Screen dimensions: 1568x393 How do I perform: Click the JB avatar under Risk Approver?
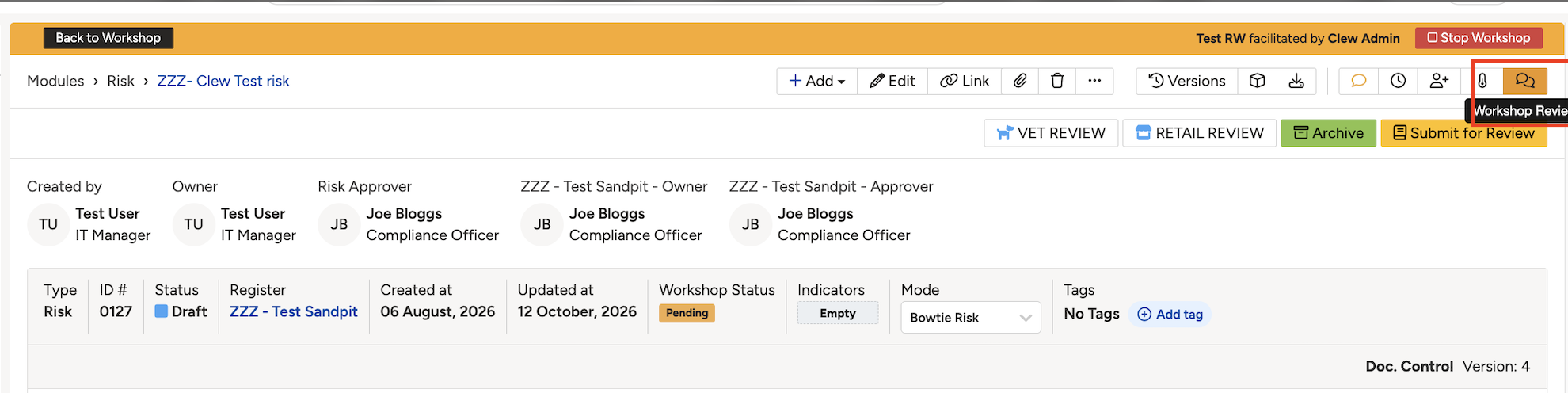(339, 224)
